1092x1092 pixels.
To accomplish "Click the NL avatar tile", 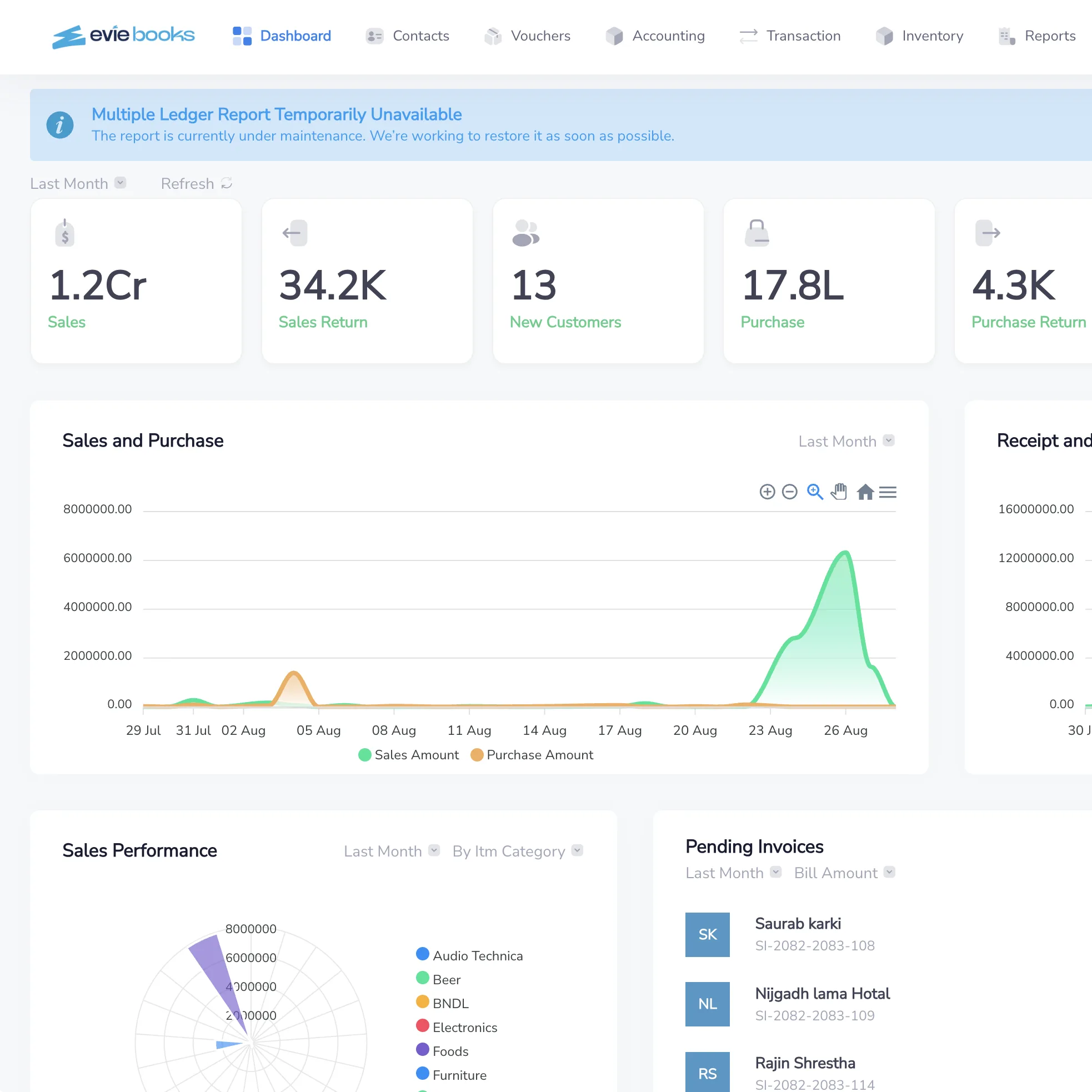I will [707, 1004].
